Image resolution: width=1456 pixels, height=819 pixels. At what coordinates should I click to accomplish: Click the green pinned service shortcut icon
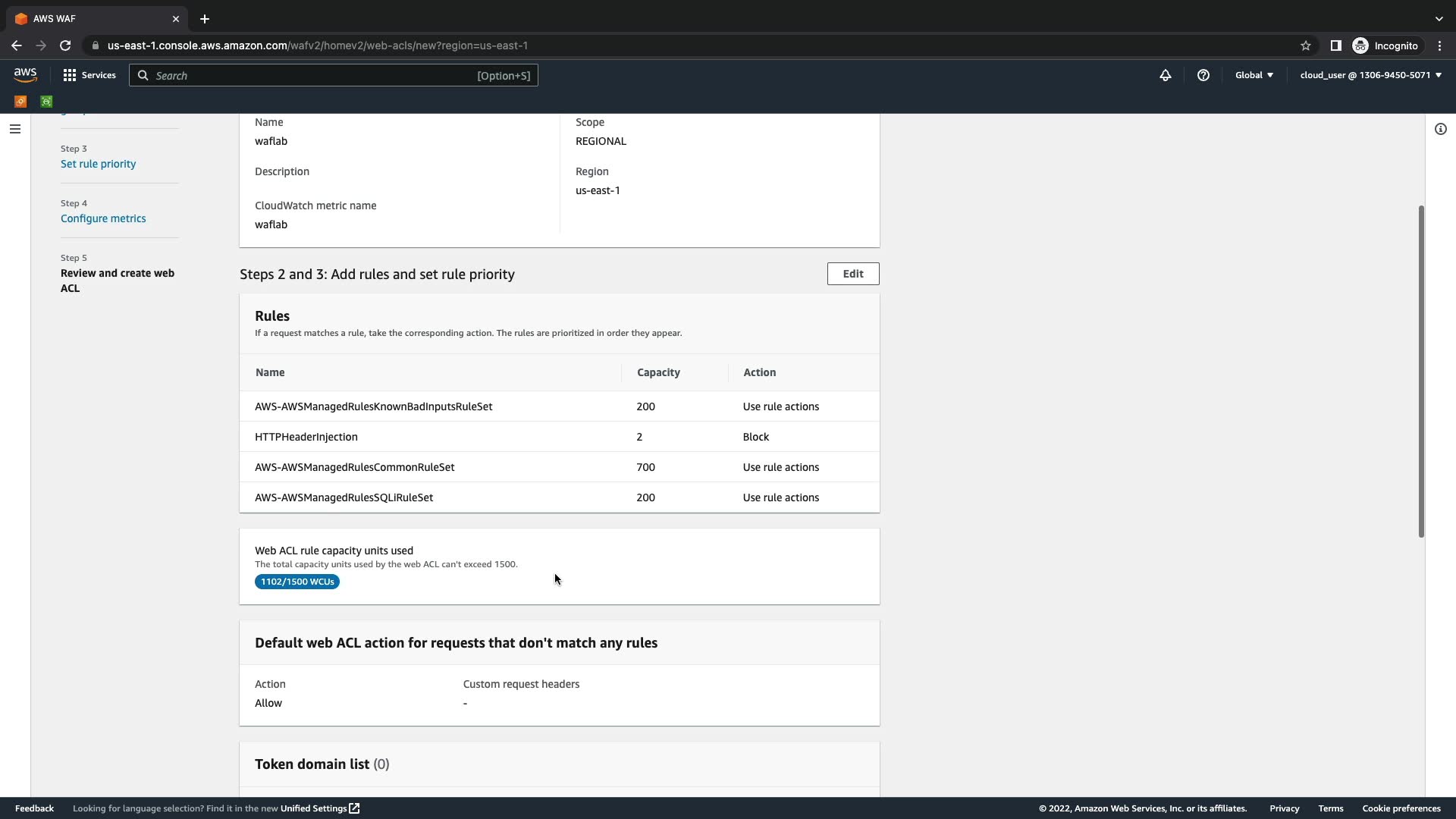[46, 101]
